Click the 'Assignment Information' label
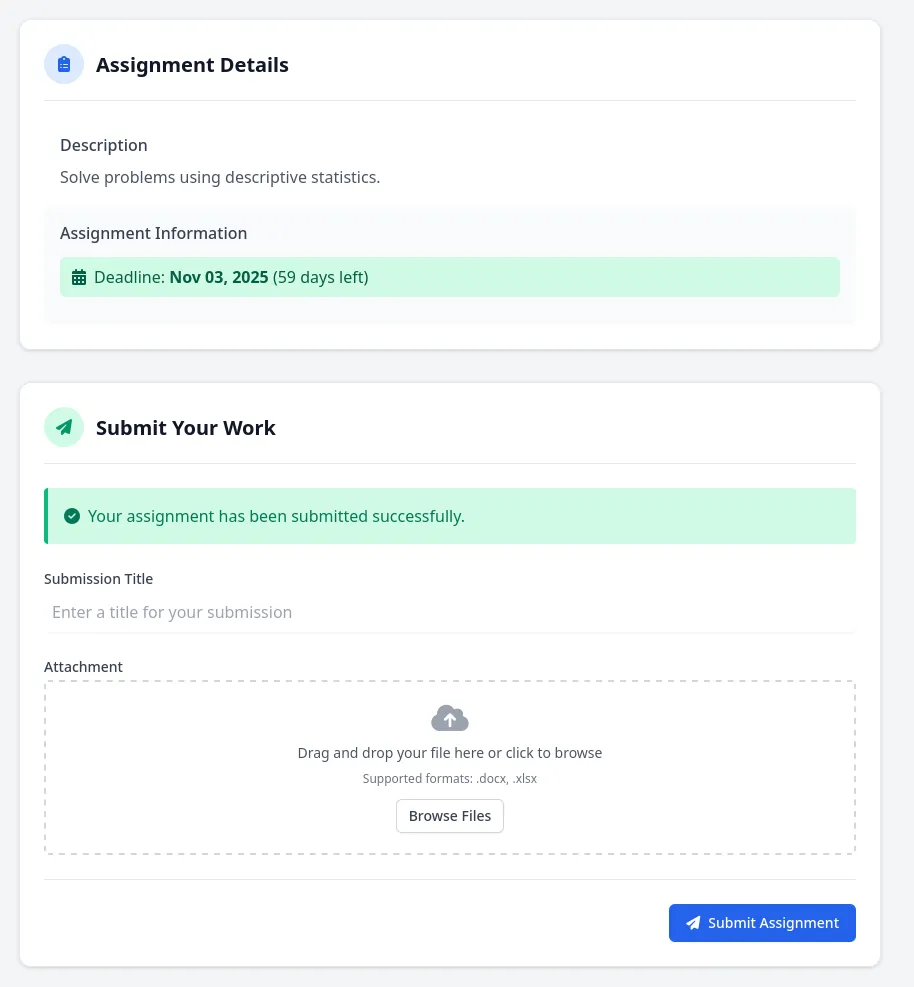Image resolution: width=914 pixels, height=987 pixels. coord(153,233)
